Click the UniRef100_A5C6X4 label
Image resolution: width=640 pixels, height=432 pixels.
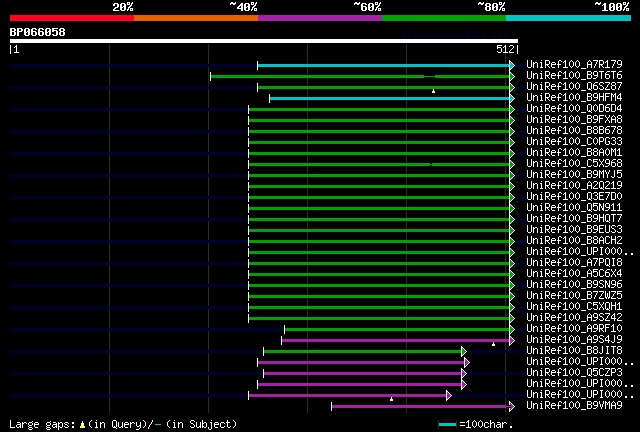(x=574, y=274)
